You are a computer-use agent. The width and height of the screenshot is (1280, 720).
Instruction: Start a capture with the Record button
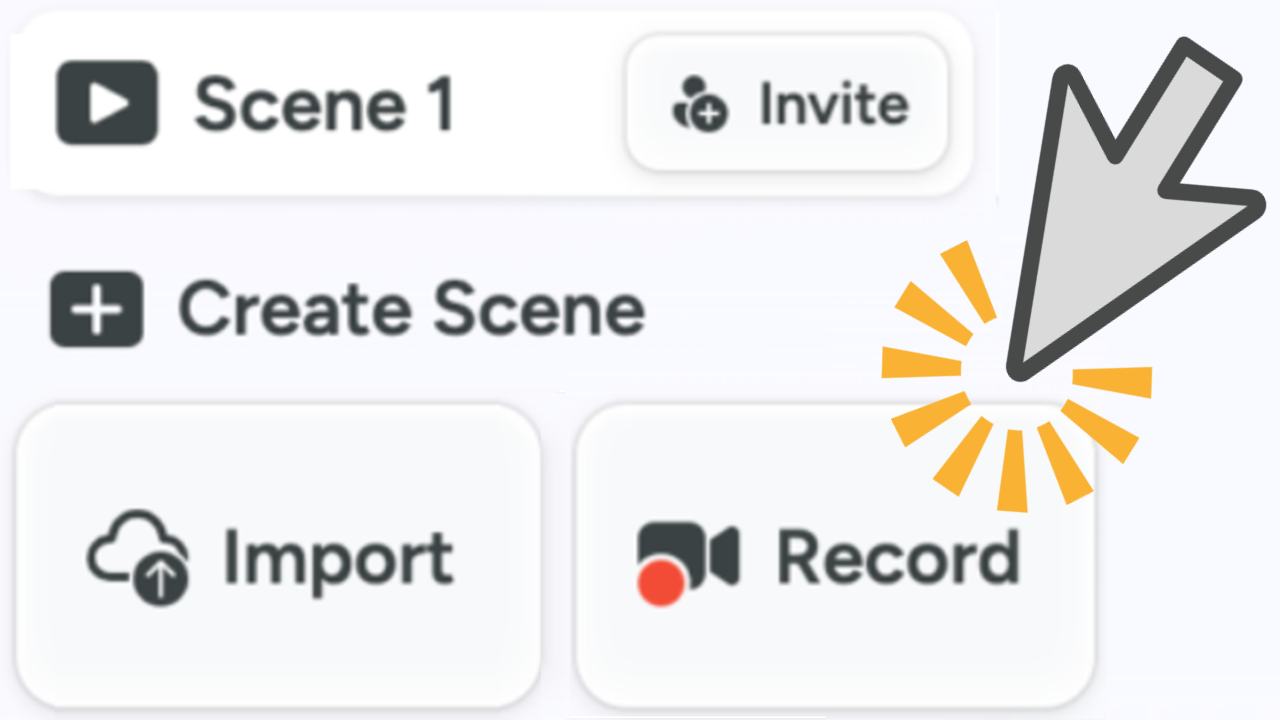click(835, 557)
